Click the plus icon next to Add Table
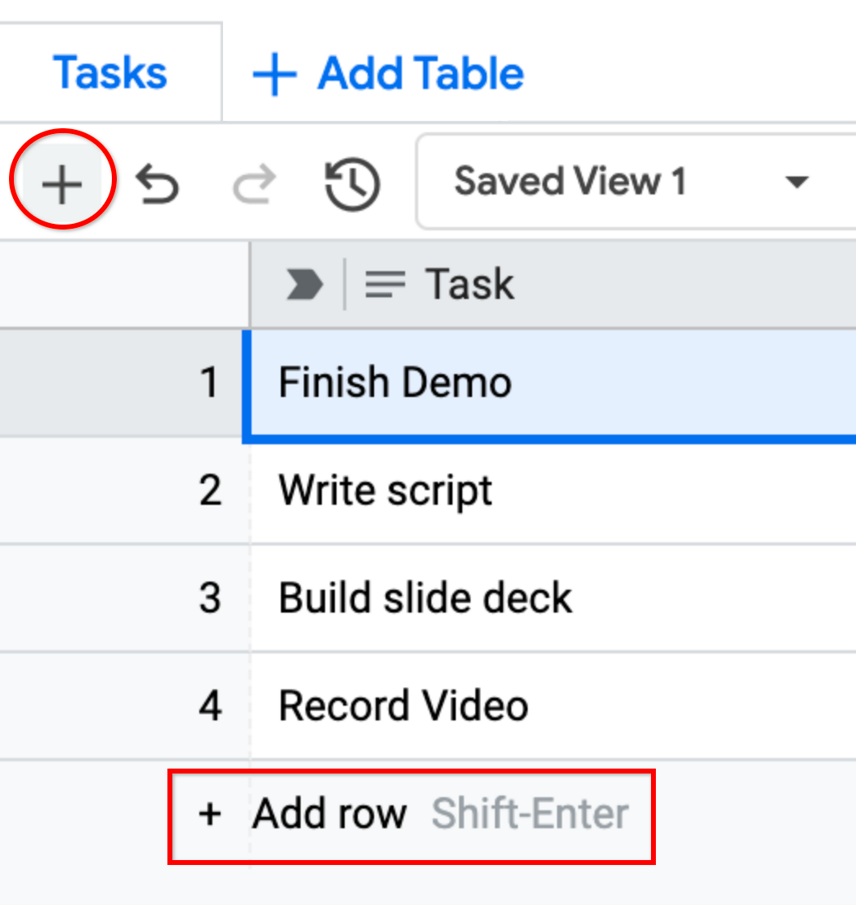 click(275, 75)
